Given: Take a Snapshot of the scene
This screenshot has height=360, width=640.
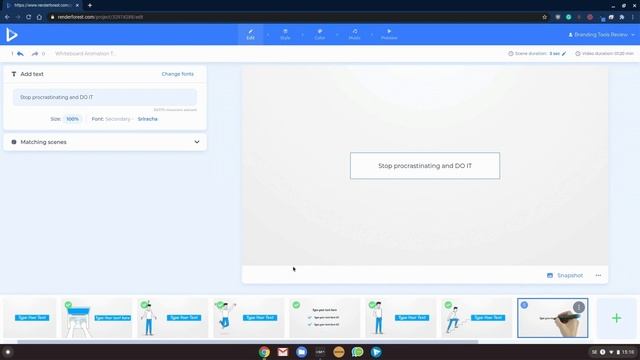Looking at the screenshot, I should 565,276.
